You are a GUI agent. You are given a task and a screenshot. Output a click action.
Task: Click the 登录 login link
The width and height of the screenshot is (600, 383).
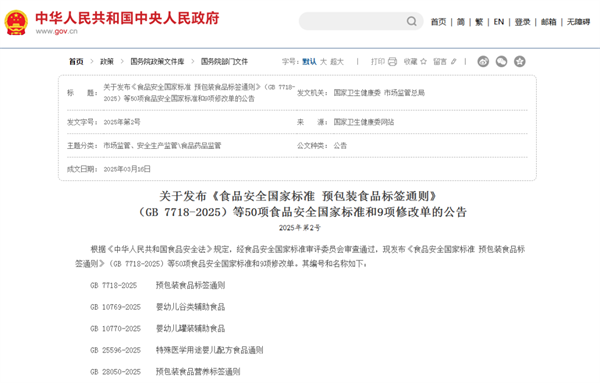pos(523,22)
